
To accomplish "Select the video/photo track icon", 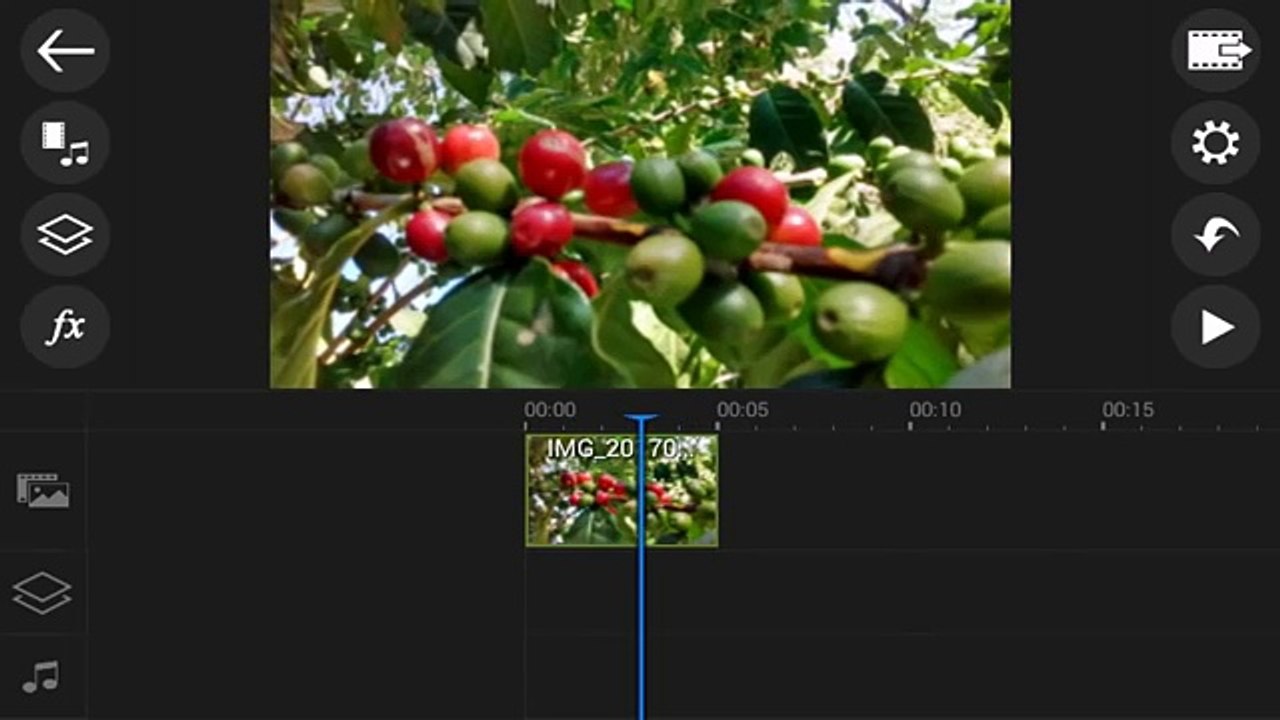I will [43, 490].
